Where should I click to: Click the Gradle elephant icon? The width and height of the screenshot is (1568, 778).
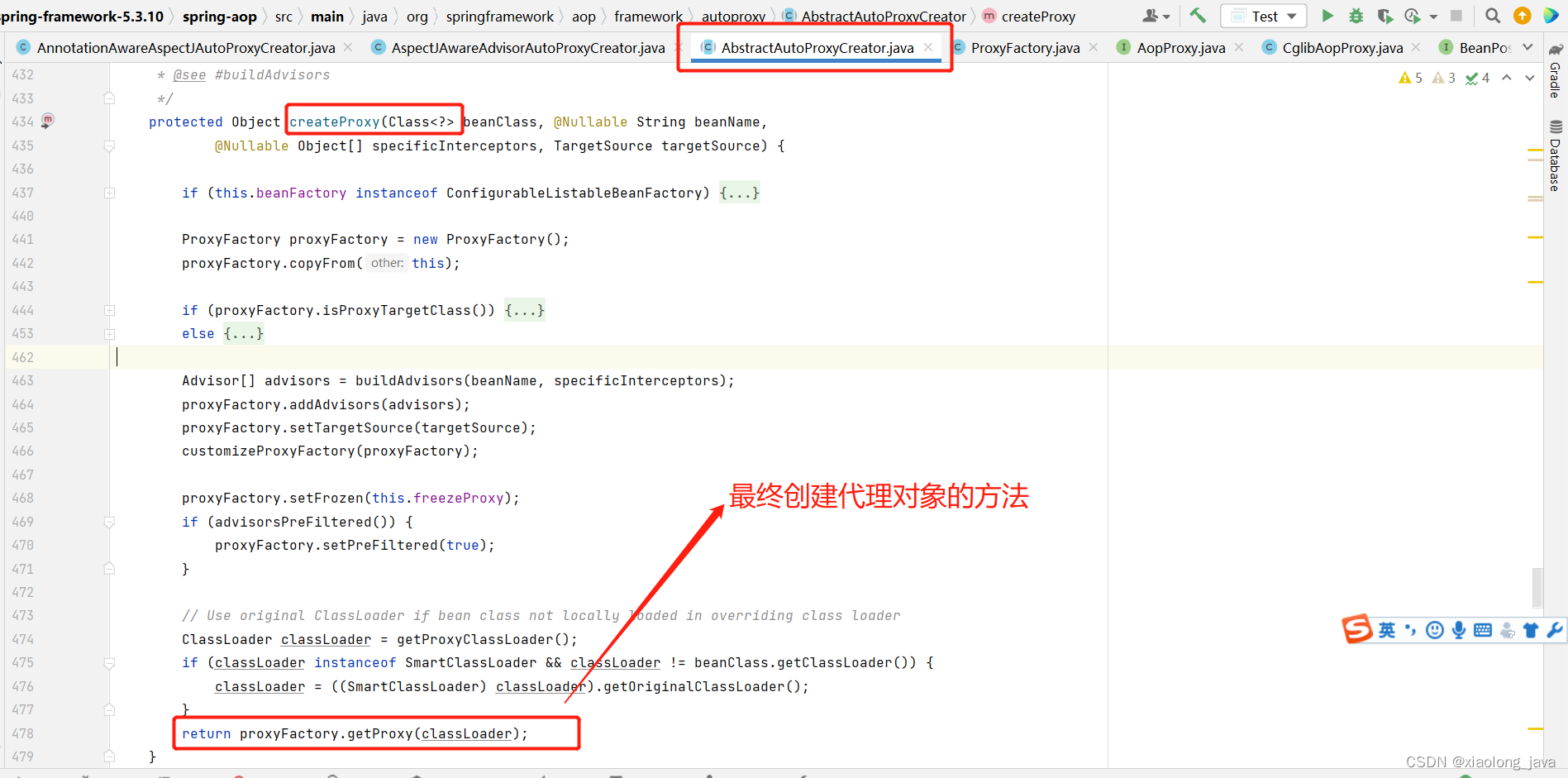[x=1556, y=50]
